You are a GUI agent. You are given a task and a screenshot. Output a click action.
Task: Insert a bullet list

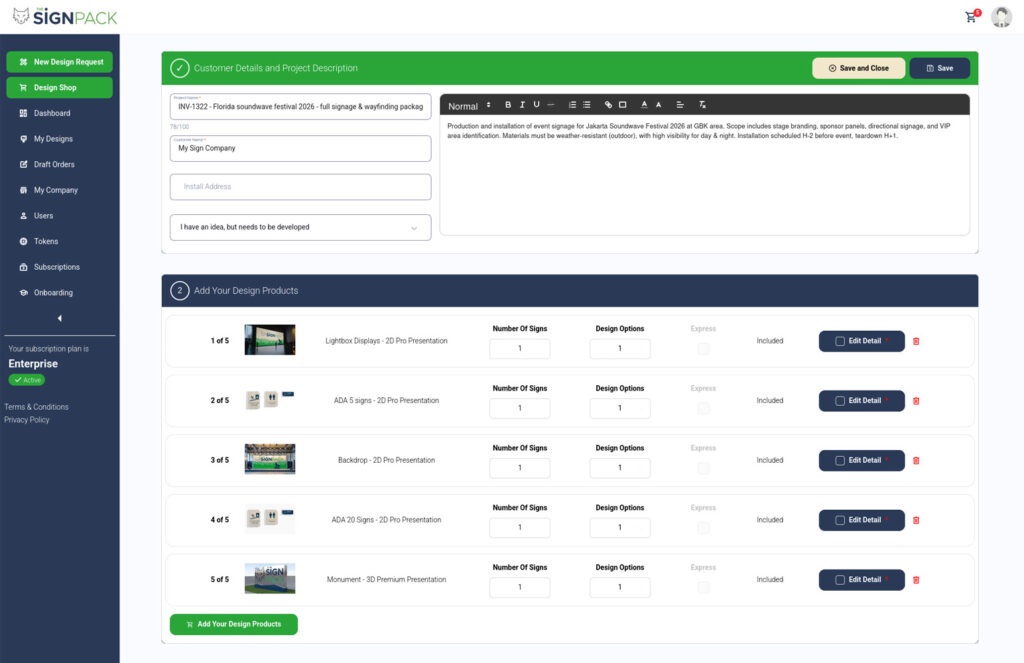coord(586,105)
